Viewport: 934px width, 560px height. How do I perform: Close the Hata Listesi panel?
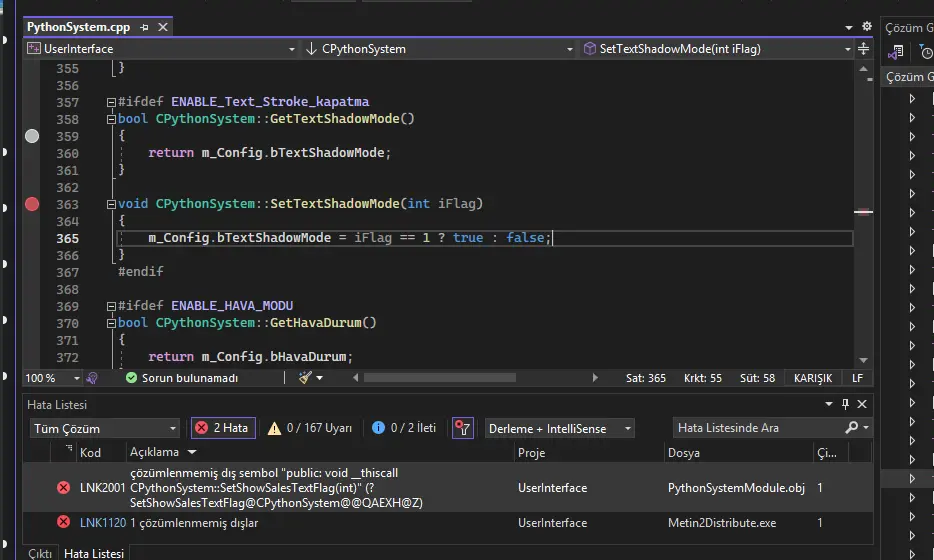pyautogui.click(x=862, y=404)
